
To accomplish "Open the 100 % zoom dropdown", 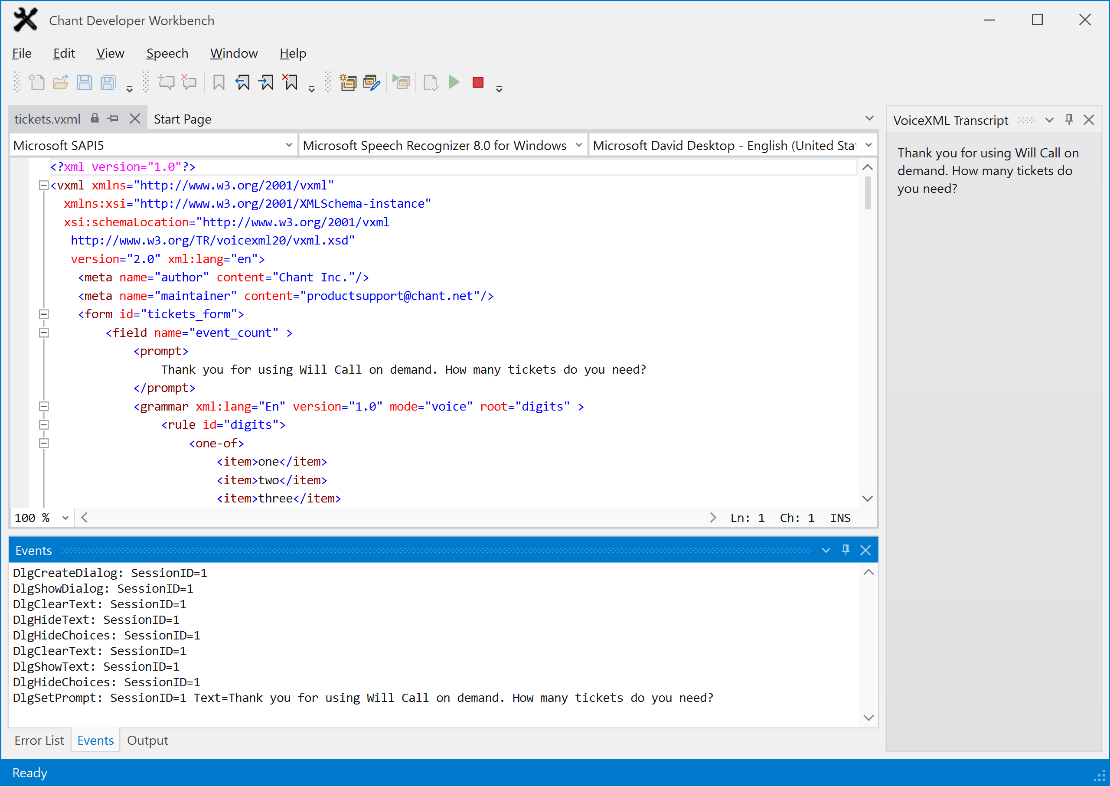I will coord(65,518).
